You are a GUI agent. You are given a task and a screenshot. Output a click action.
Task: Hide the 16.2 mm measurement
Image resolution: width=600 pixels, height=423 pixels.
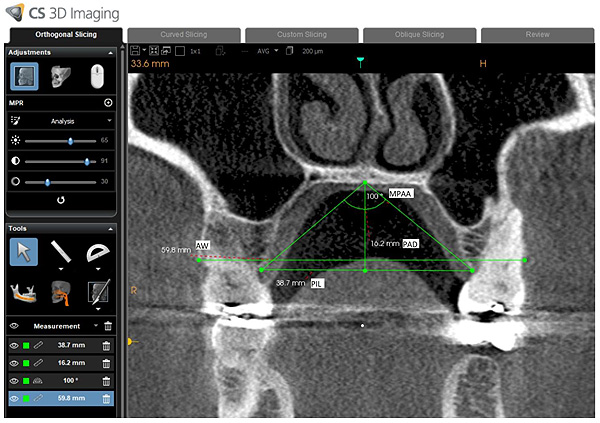[x=14, y=362]
